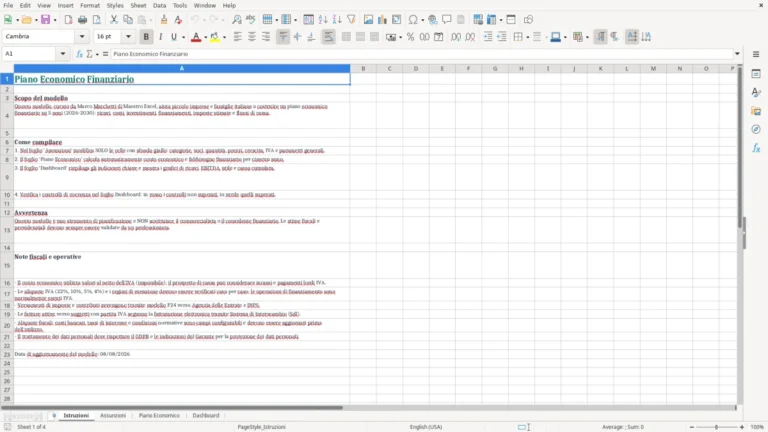The image size is (768, 432).
Task: Click the Freeze Rows and Columns icon
Action: 491,20
